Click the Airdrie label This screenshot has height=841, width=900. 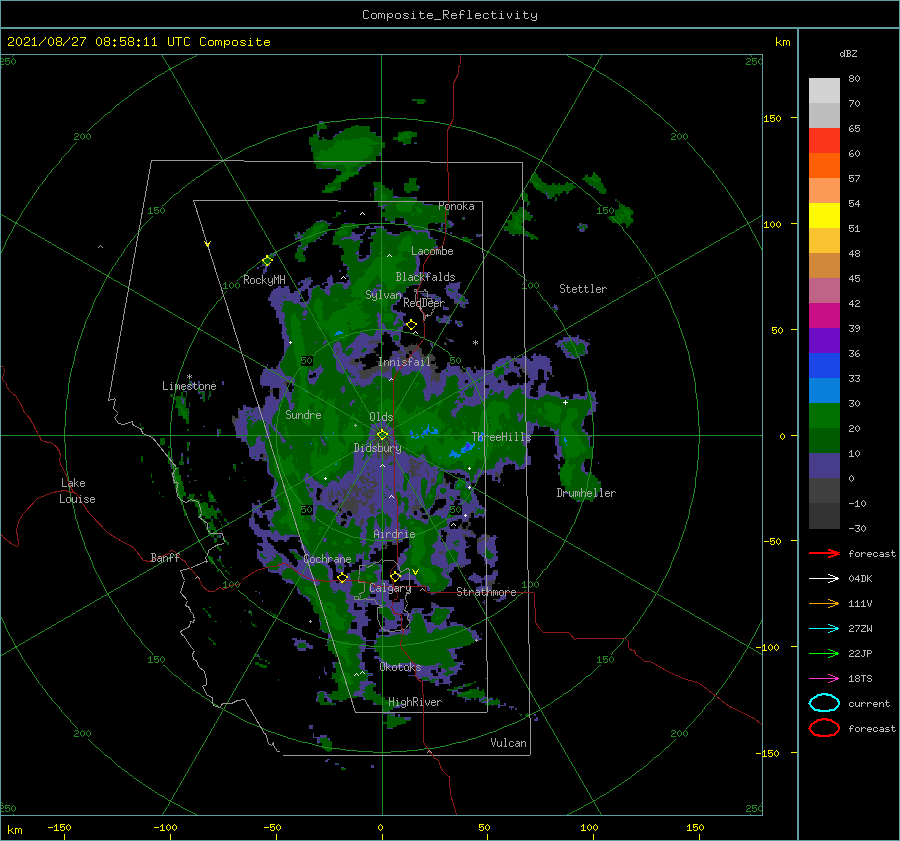(x=394, y=534)
